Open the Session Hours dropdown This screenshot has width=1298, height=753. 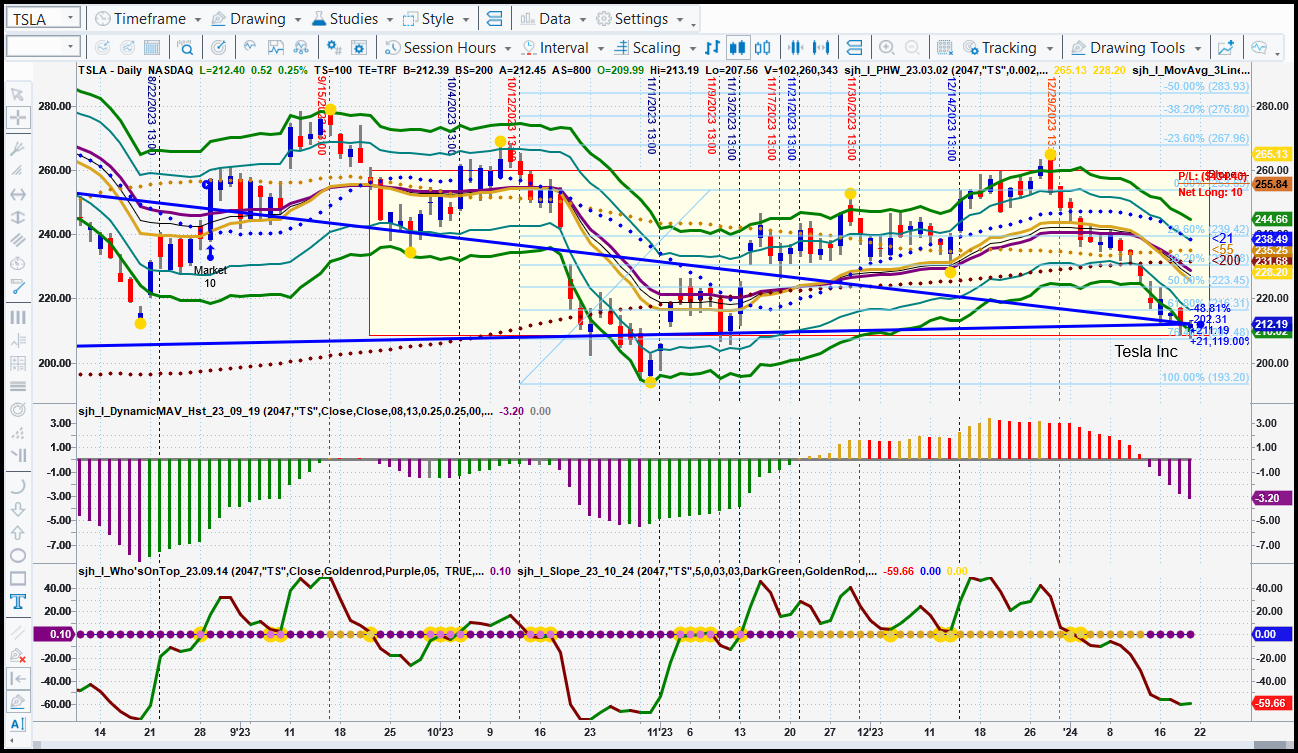449,47
